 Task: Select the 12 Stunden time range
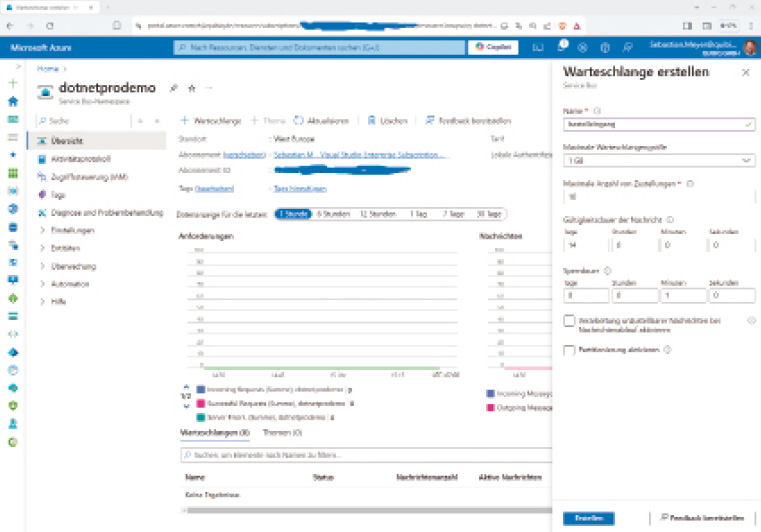click(x=378, y=214)
